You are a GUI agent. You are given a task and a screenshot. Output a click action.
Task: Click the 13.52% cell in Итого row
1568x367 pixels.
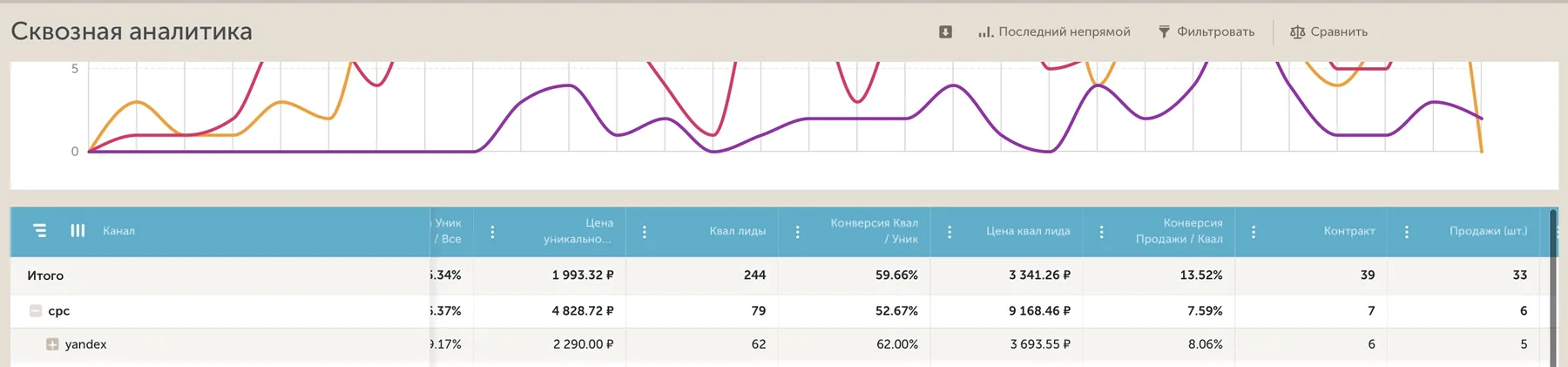(x=1201, y=275)
